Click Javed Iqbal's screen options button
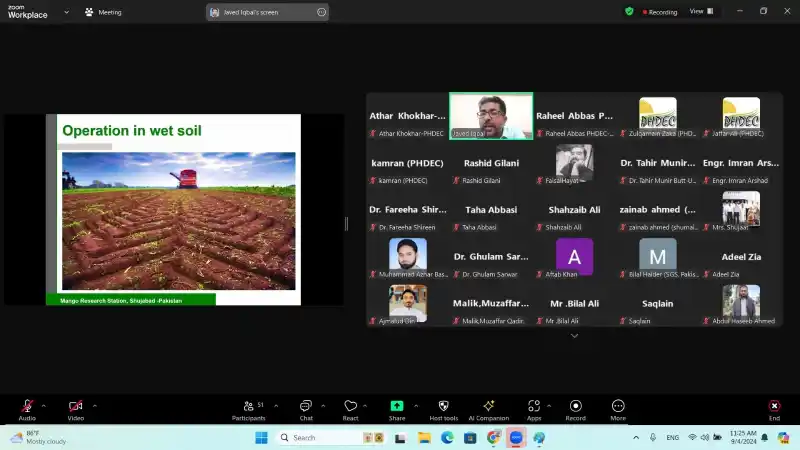800x450 pixels. [321, 12]
